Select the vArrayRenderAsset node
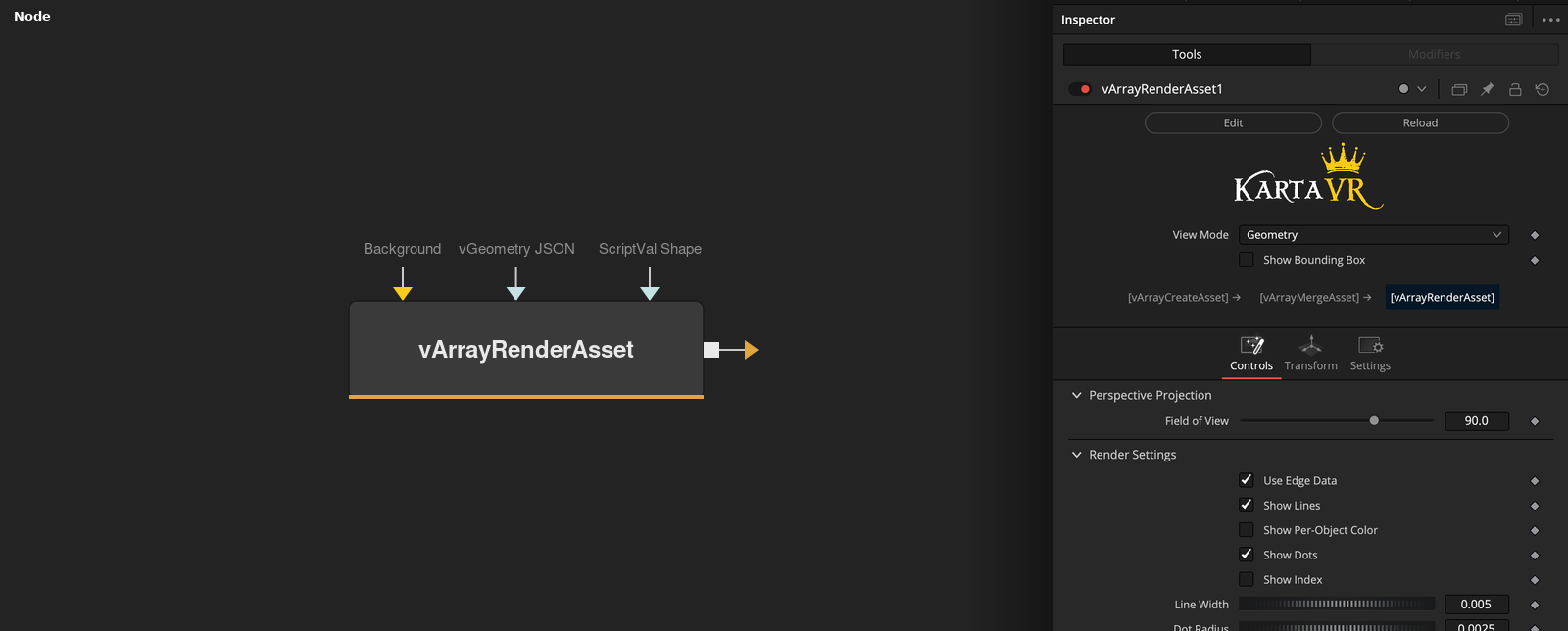Screen dimensions: 1568x631 (526, 350)
